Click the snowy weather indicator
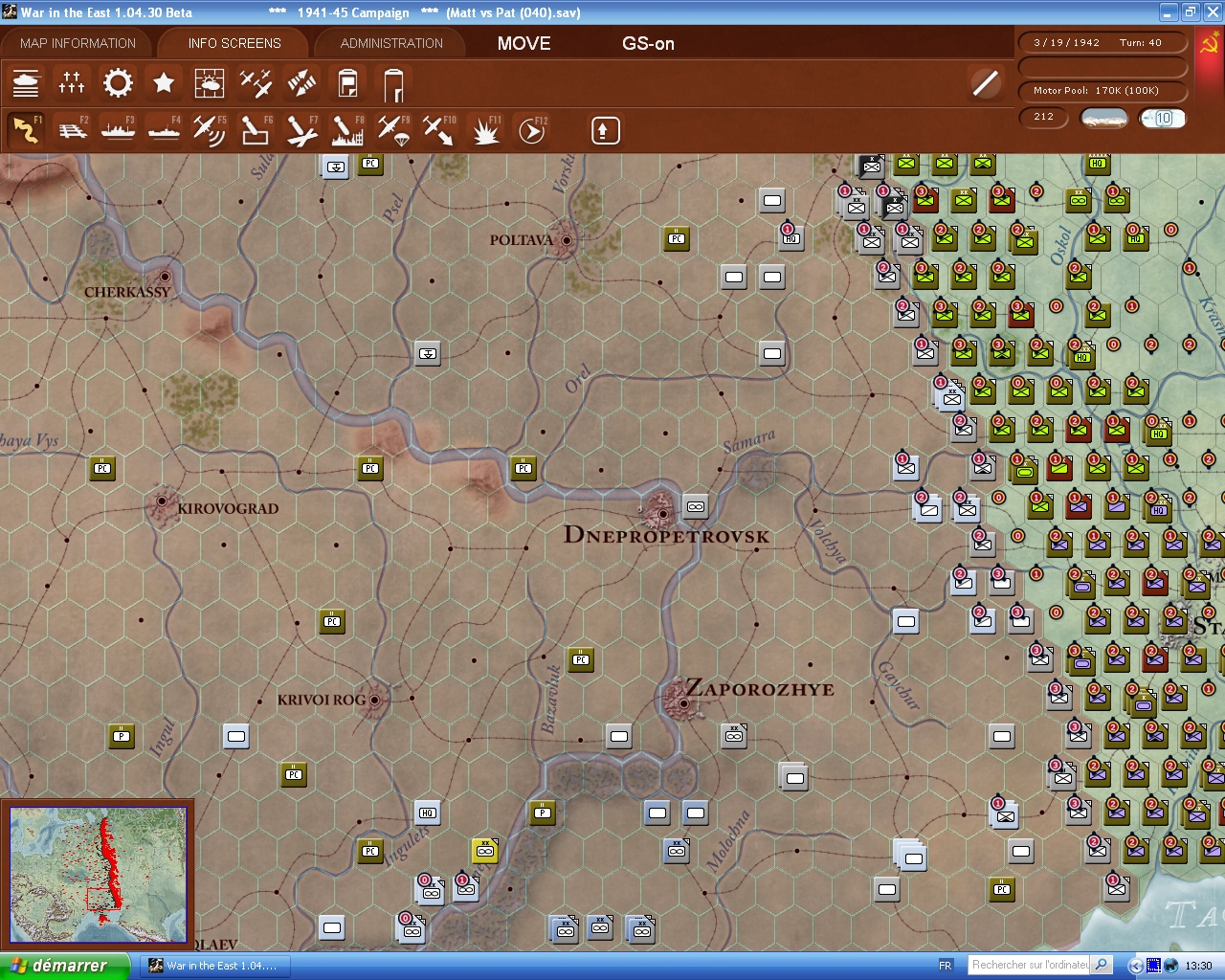This screenshot has width=1225, height=980. (x=1103, y=118)
